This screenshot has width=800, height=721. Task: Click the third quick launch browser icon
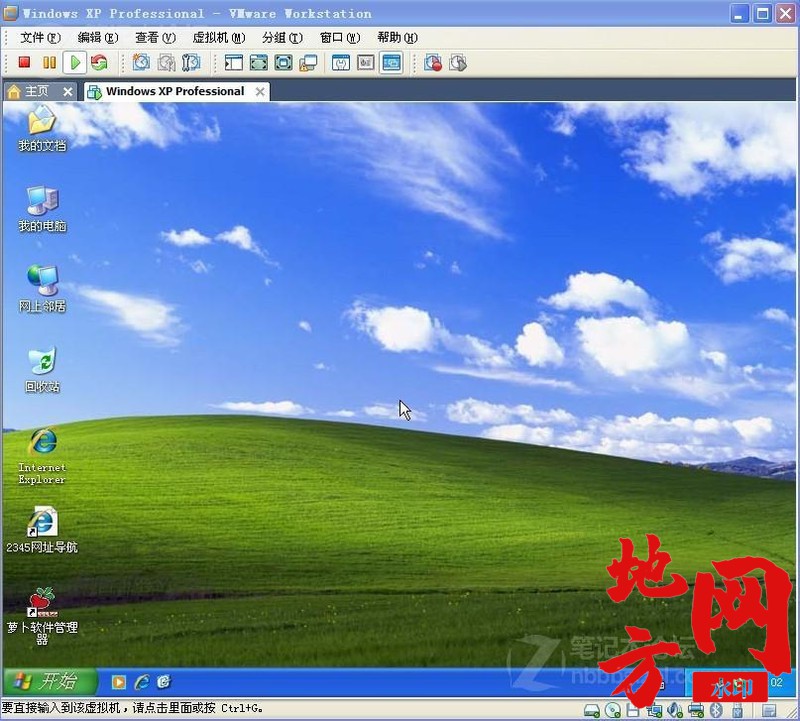pyautogui.click(x=164, y=682)
